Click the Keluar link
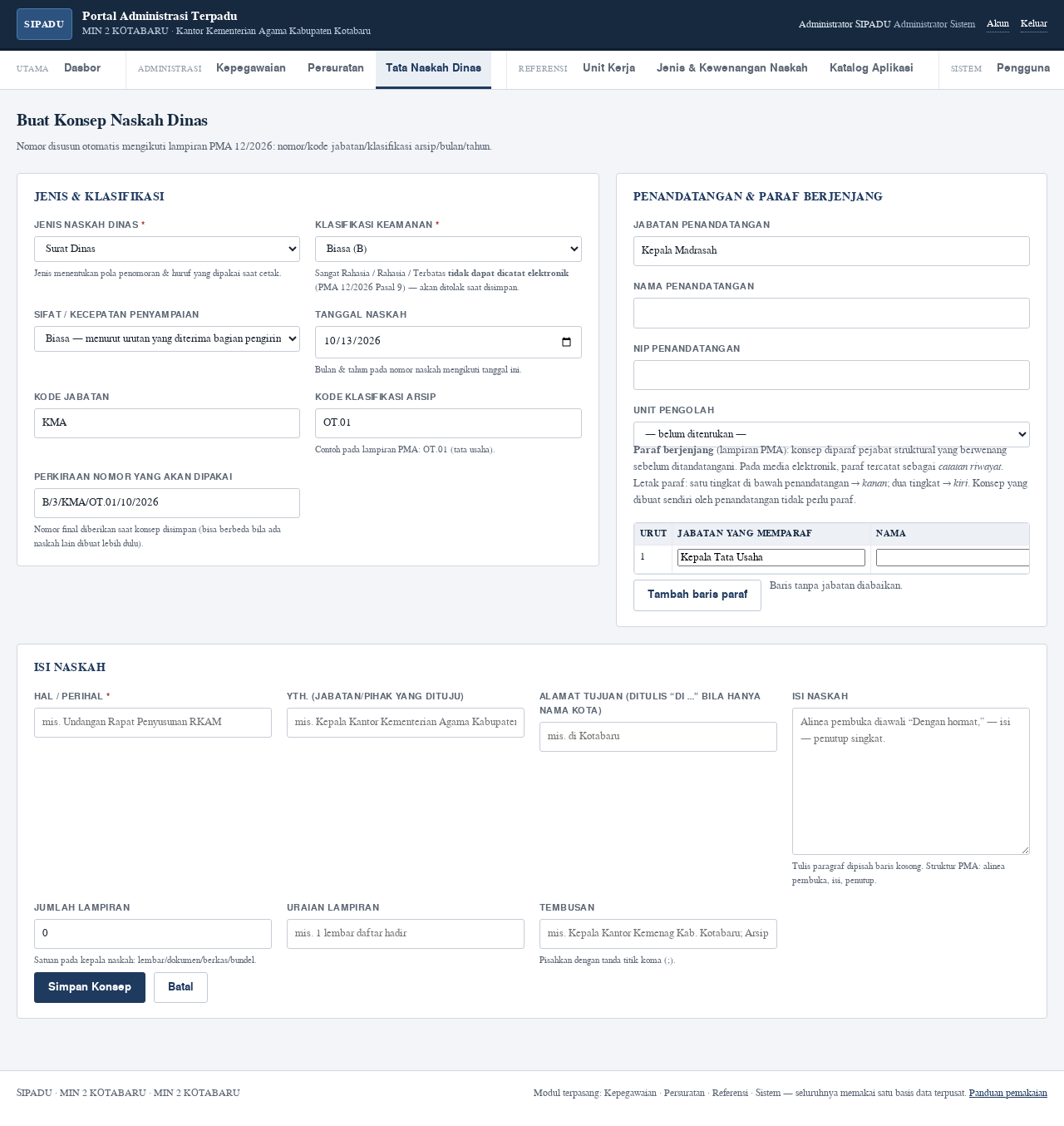 tap(1034, 24)
